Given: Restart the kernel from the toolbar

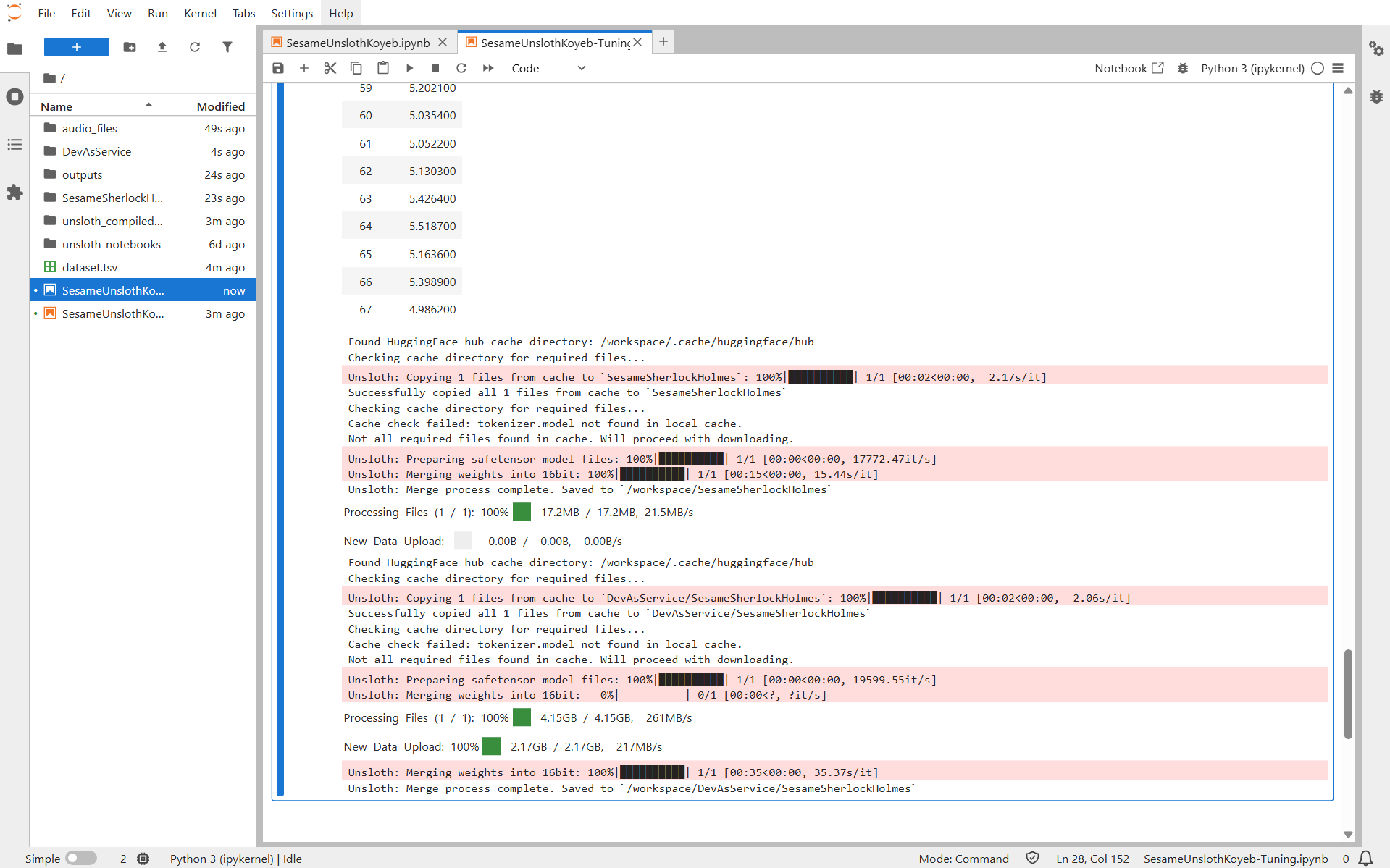Looking at the screenshot, I should click(x=461, y=68).
